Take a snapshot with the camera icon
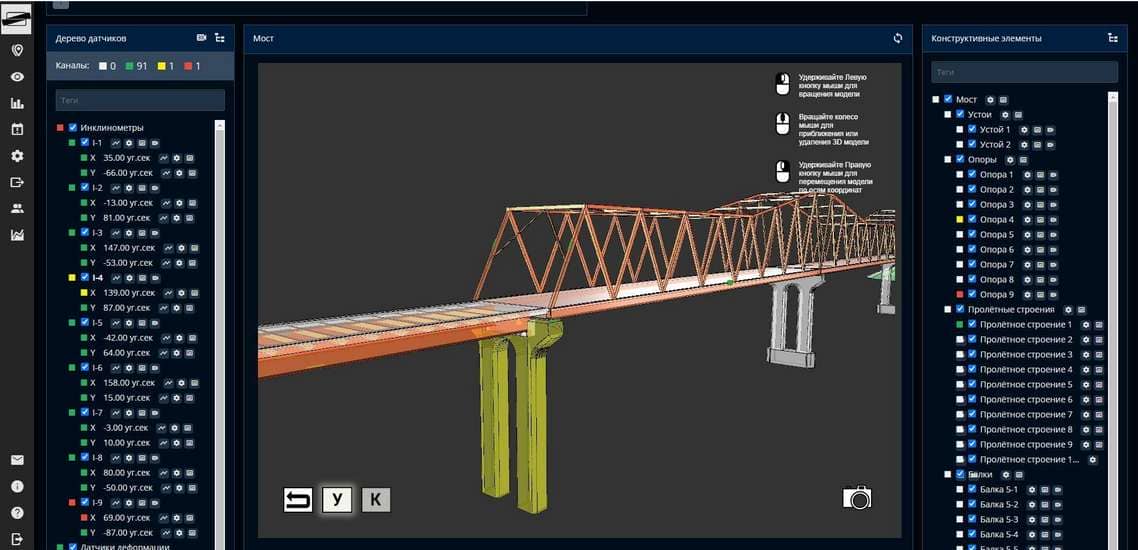Viewport: 1138px width, 550px height. [x=857, y=497]
